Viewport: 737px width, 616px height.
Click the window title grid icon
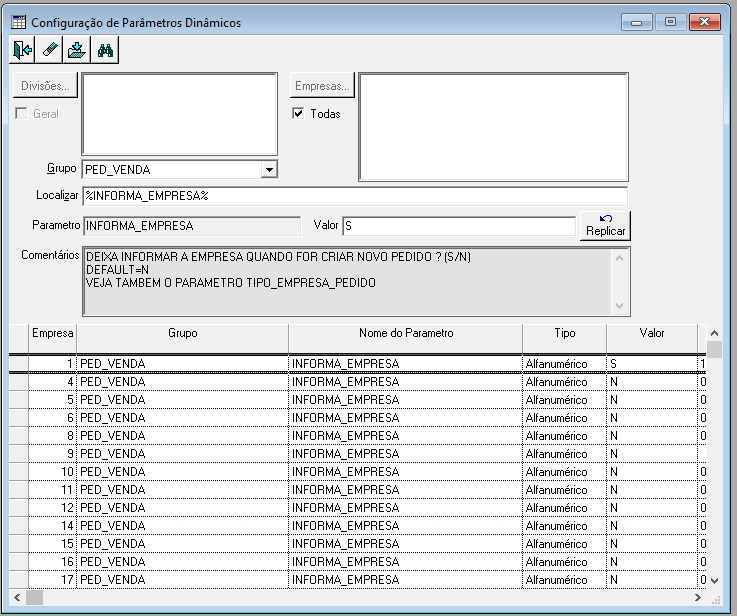[19, 22]
